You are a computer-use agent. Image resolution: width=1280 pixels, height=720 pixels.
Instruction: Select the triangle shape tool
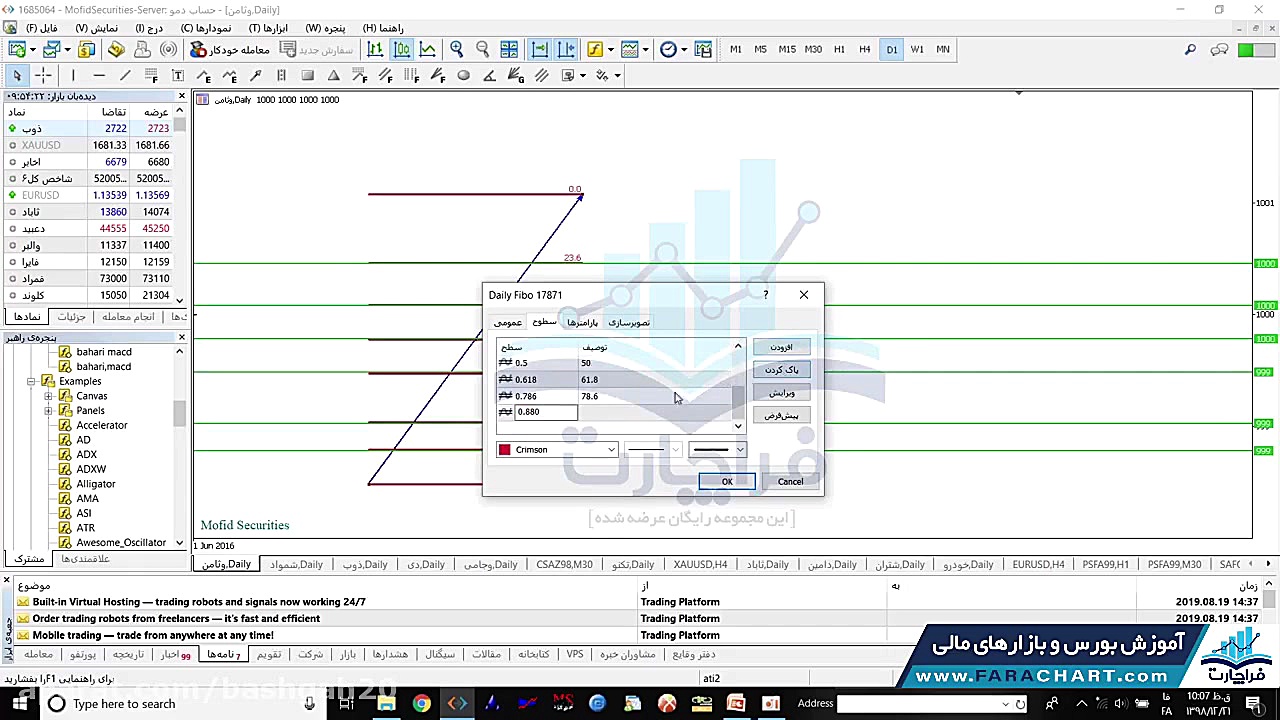pyautogui.click(x=333, y=75)
